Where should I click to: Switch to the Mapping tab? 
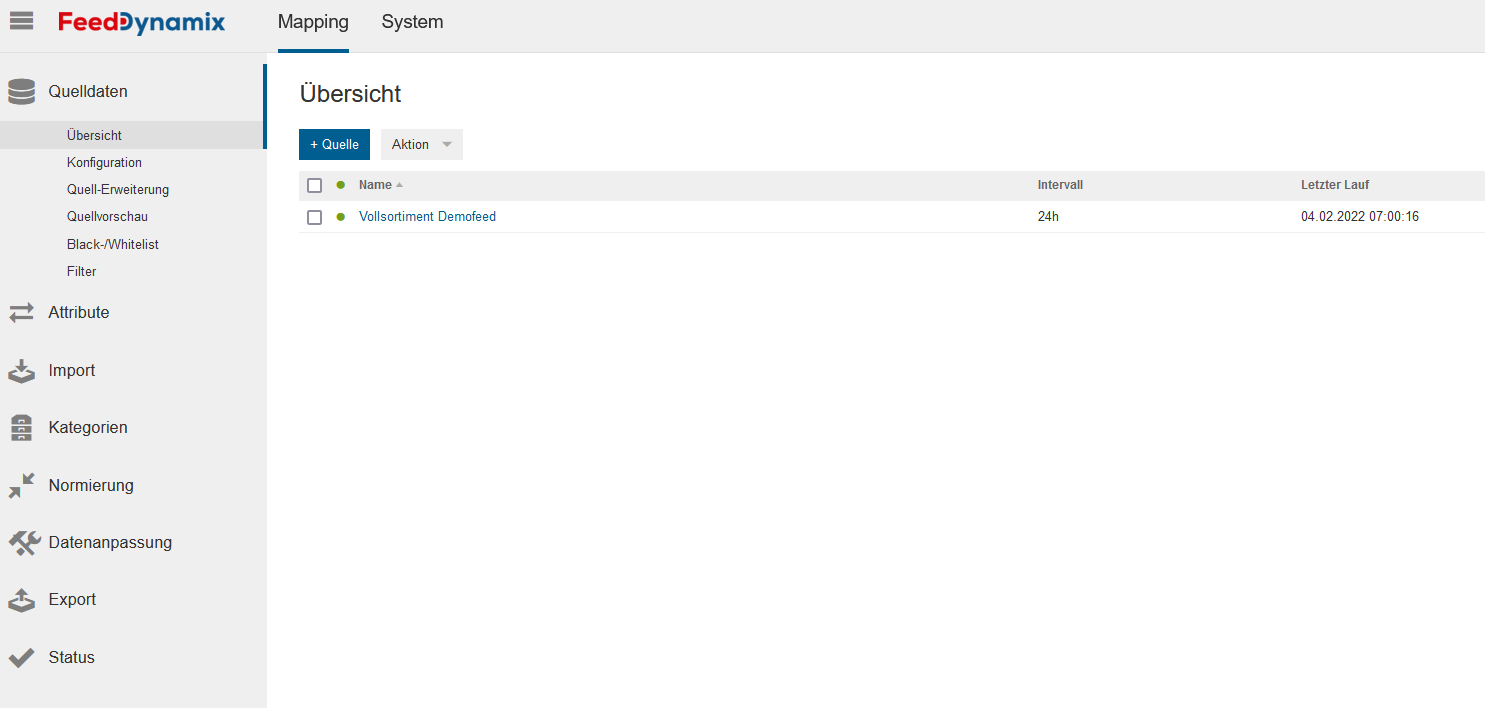(313, 22)
